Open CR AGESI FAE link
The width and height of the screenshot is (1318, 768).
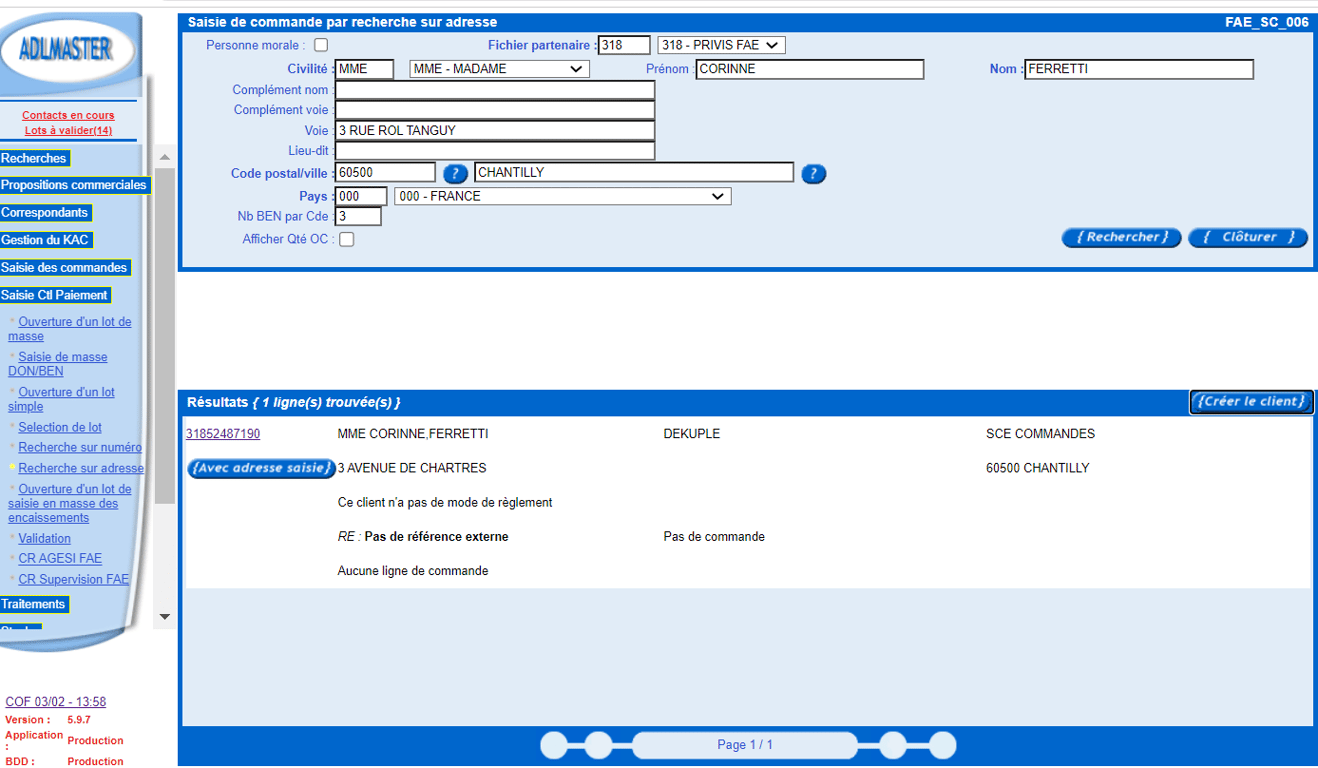coord(60,559)
